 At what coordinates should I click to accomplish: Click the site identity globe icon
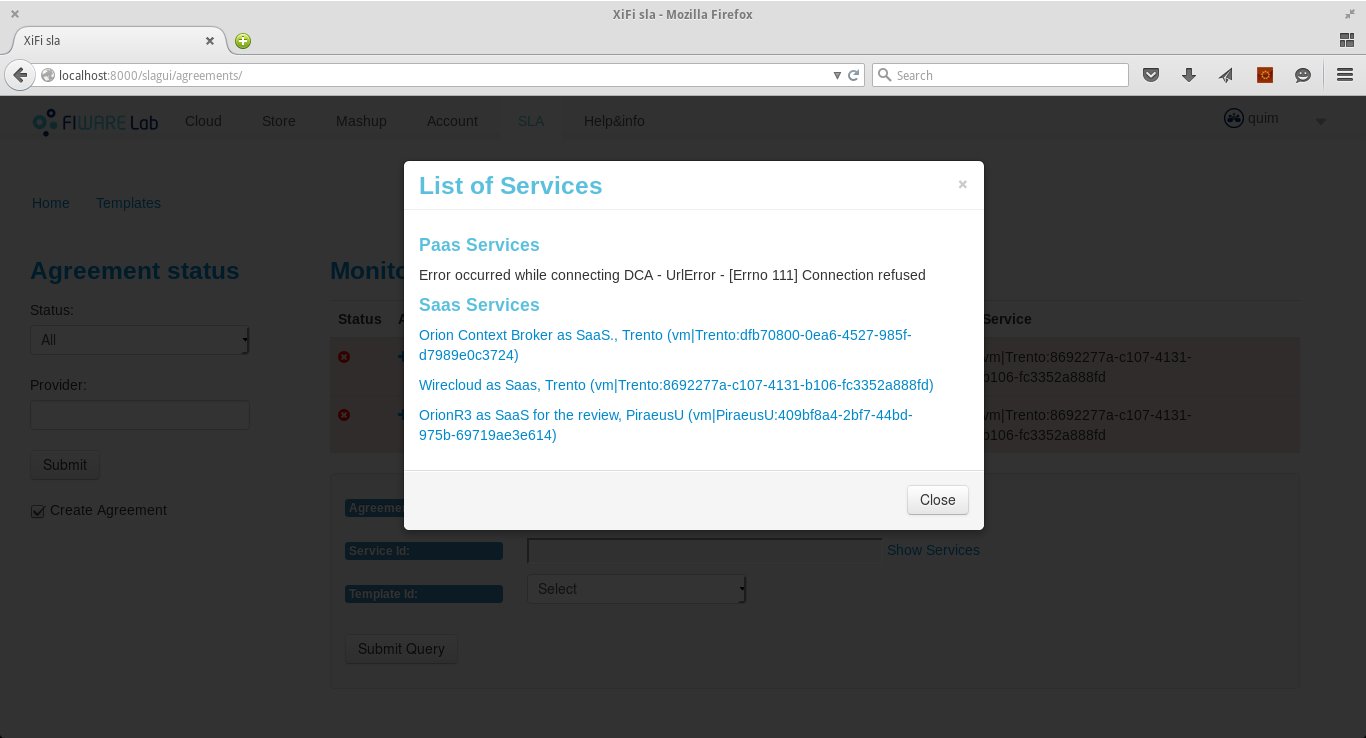tap(47, 75)
